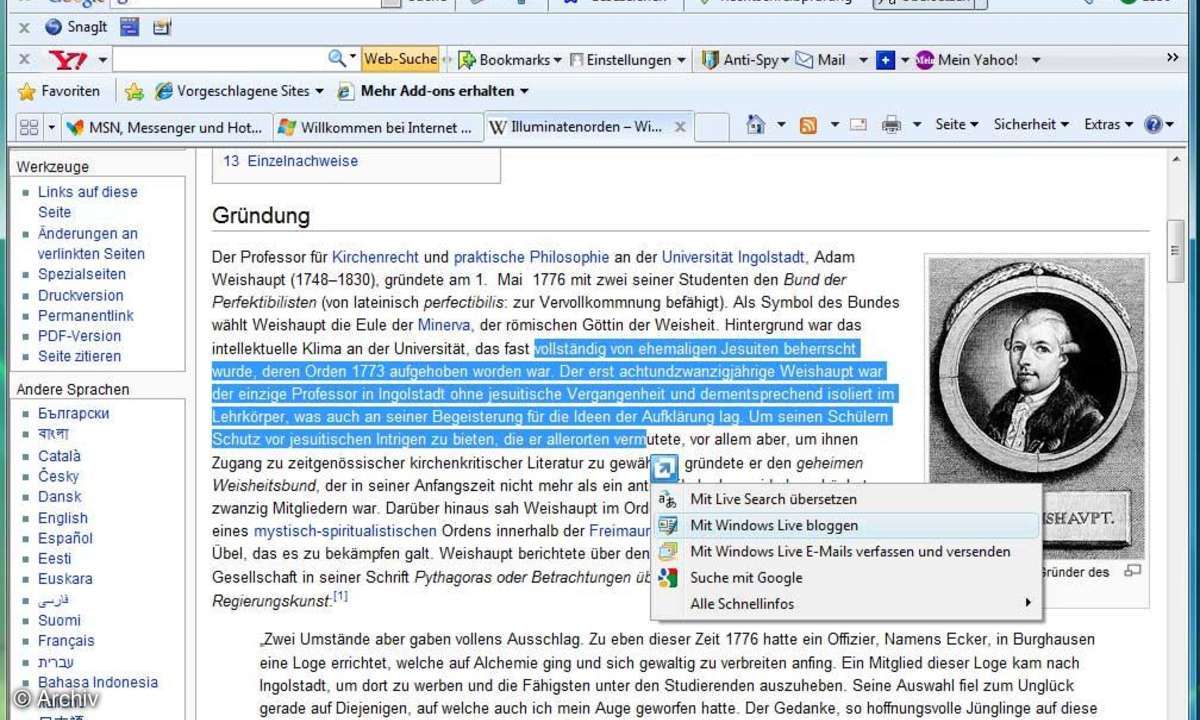Open the praktische Philosophie link

531,257
